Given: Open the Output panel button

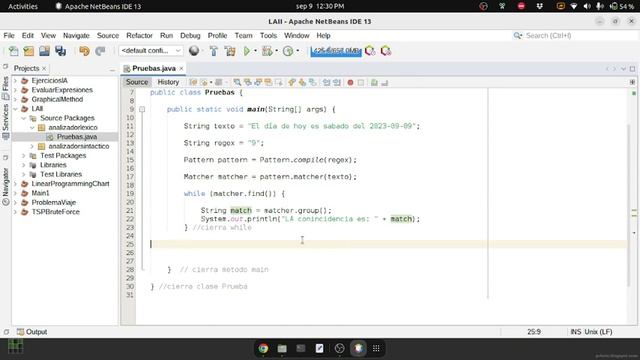Looking at the screenshot, I should point(32,332).
